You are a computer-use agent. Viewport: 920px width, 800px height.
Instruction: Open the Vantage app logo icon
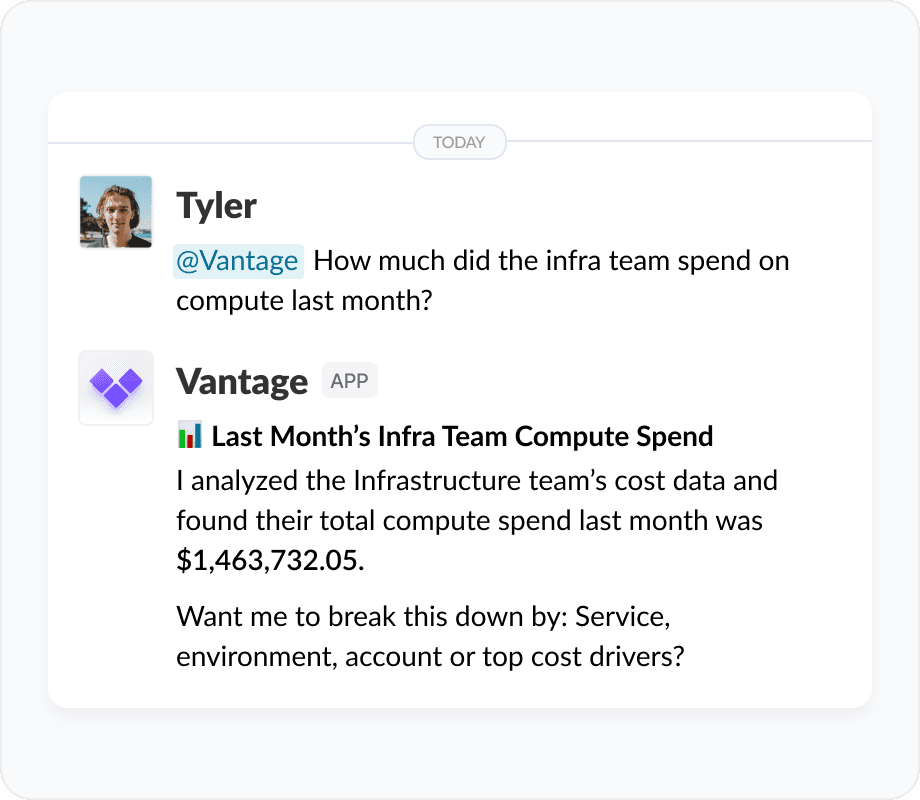(116, 387)
